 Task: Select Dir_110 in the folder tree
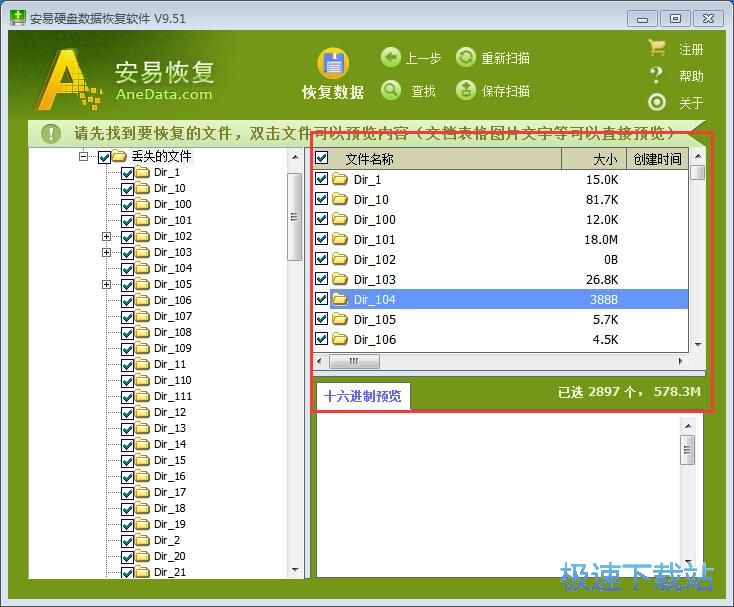pos(173,380)
